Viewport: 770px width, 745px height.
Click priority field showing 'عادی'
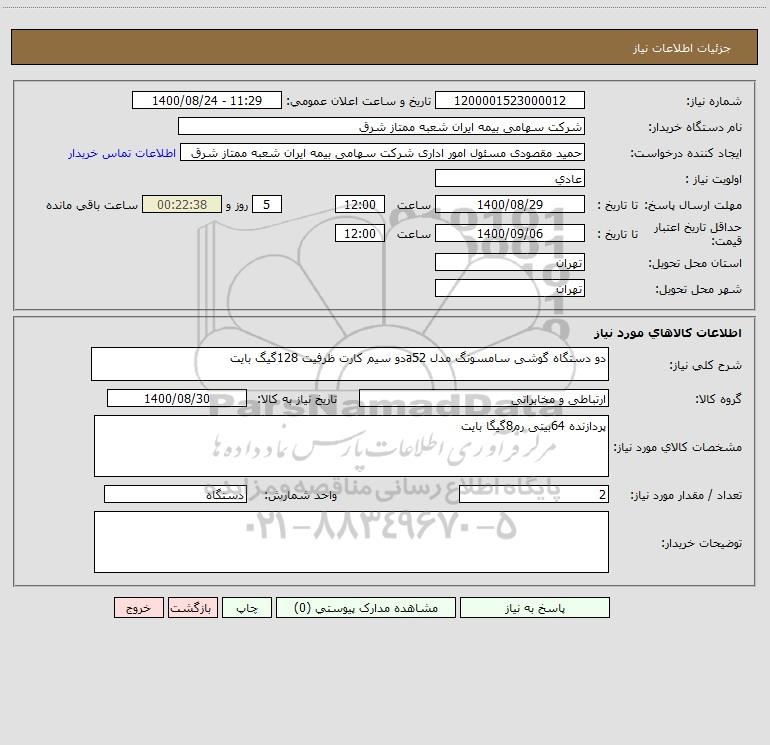510,178
